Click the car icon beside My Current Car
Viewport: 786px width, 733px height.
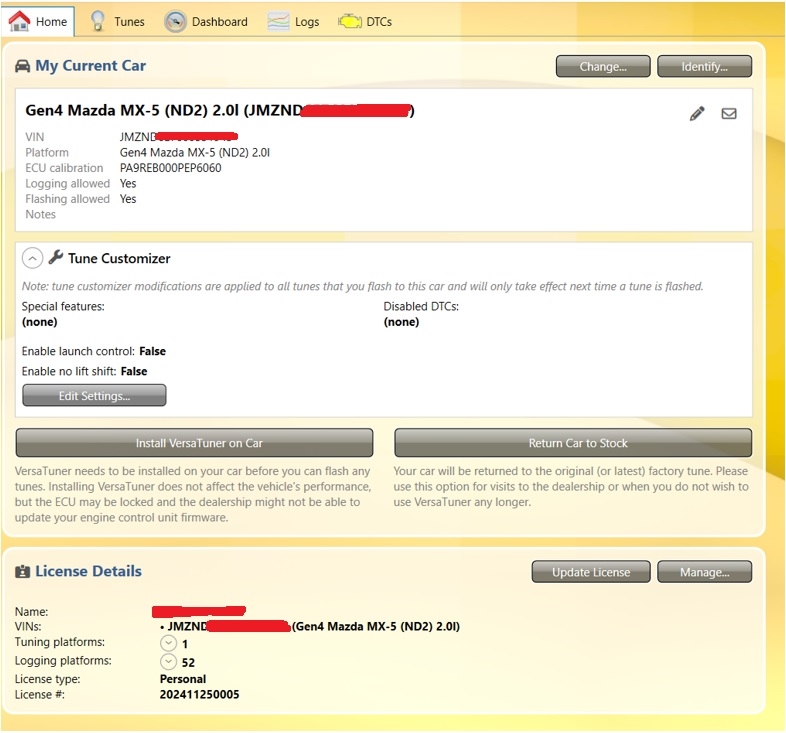click(23, 66)
